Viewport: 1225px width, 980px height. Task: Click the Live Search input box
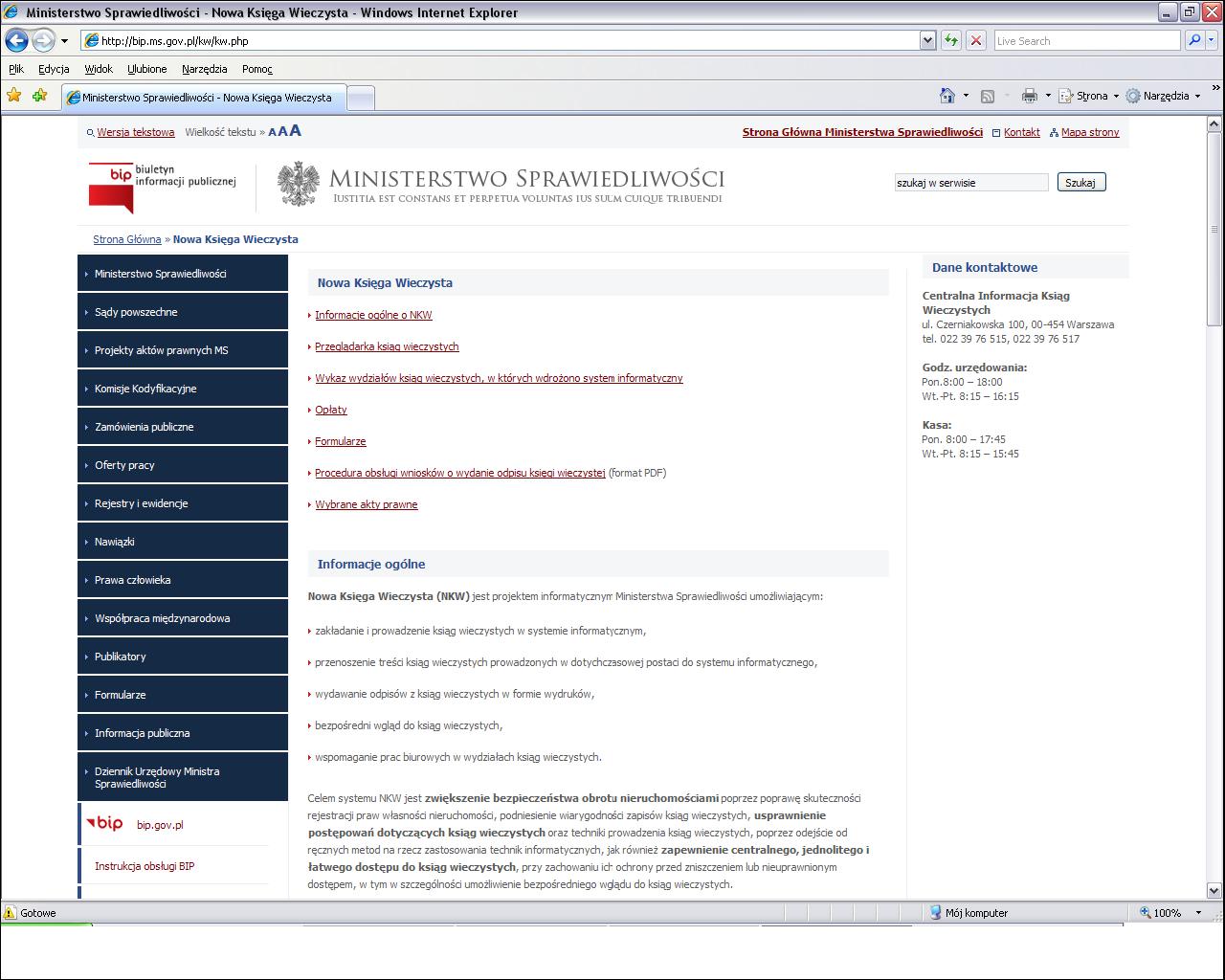(x=1087, y=41)
